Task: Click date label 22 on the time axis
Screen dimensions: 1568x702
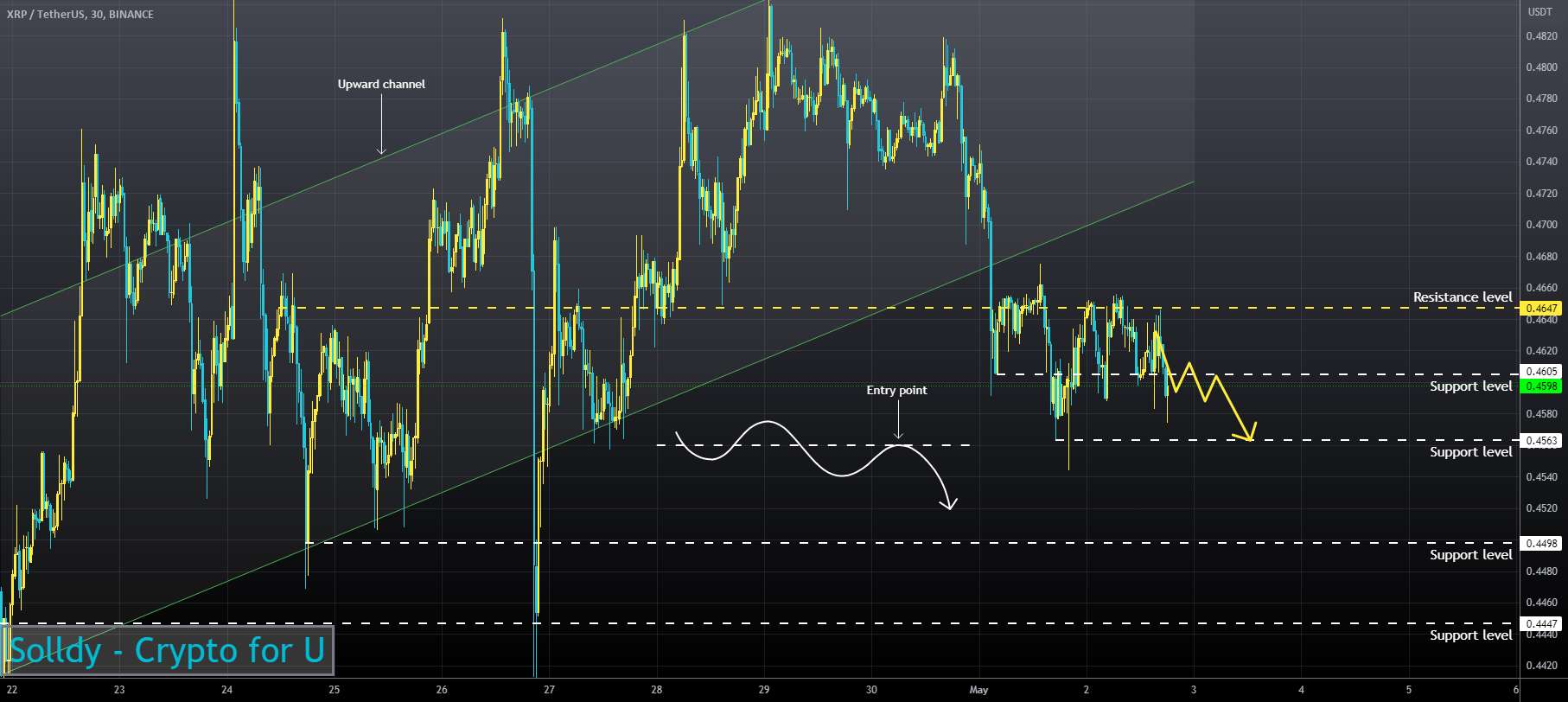Action: pyautogui.click(x=11, y=690)
